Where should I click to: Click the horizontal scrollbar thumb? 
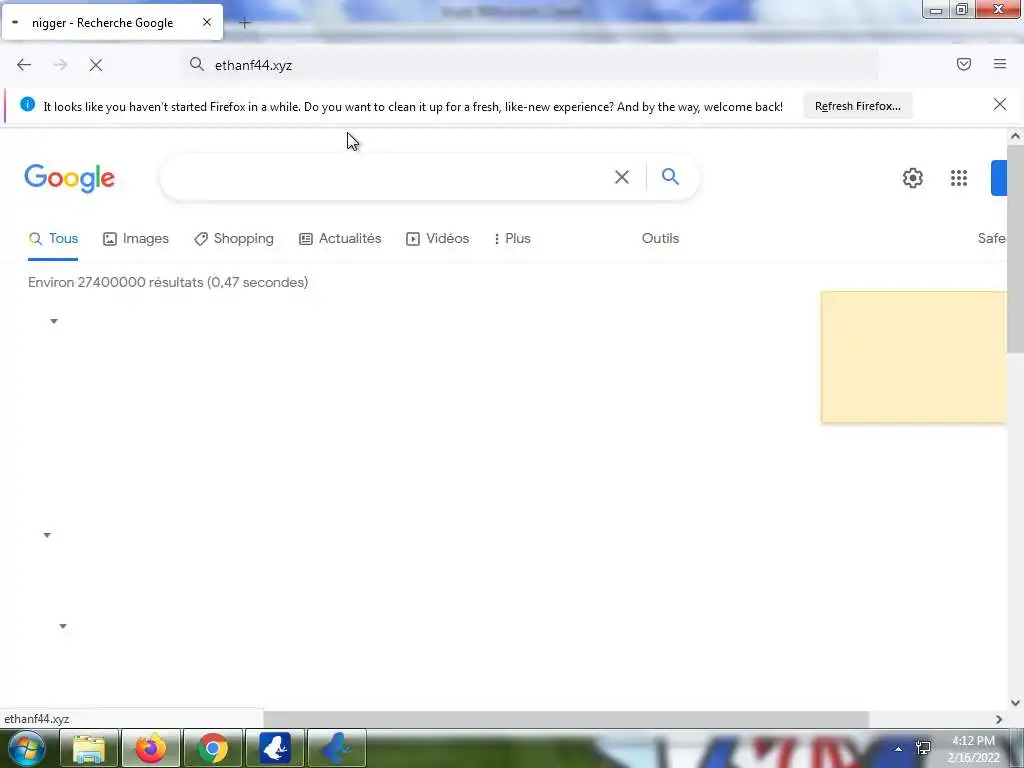[x=566, y=719]
